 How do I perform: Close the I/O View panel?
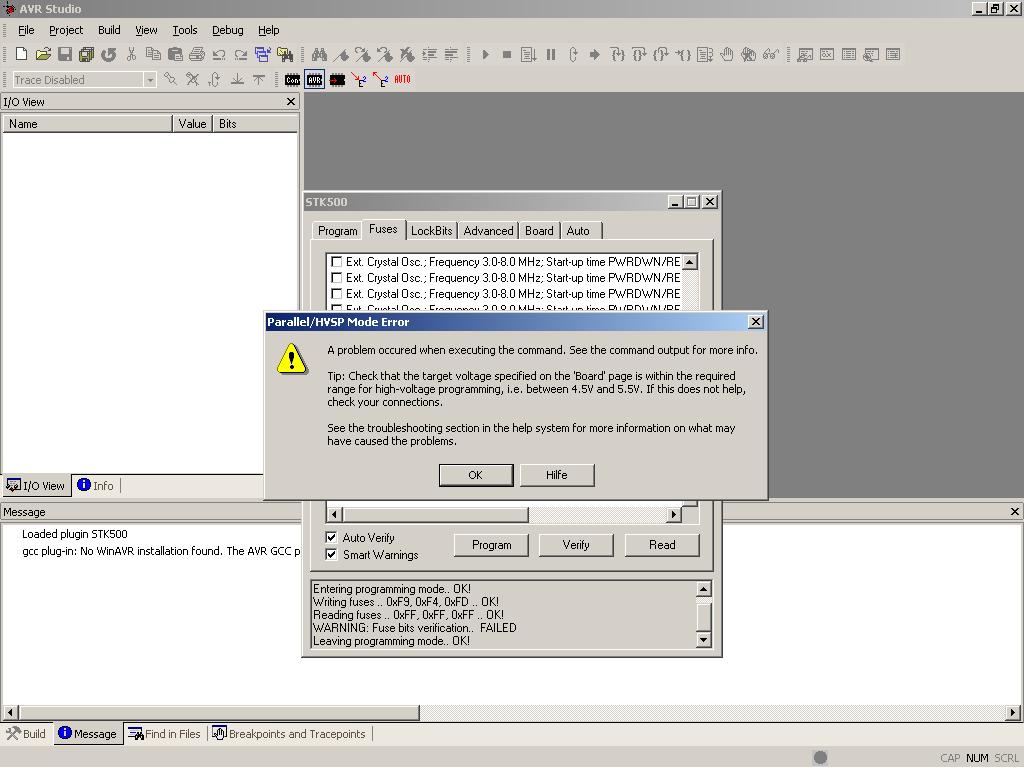click(291, 101)
